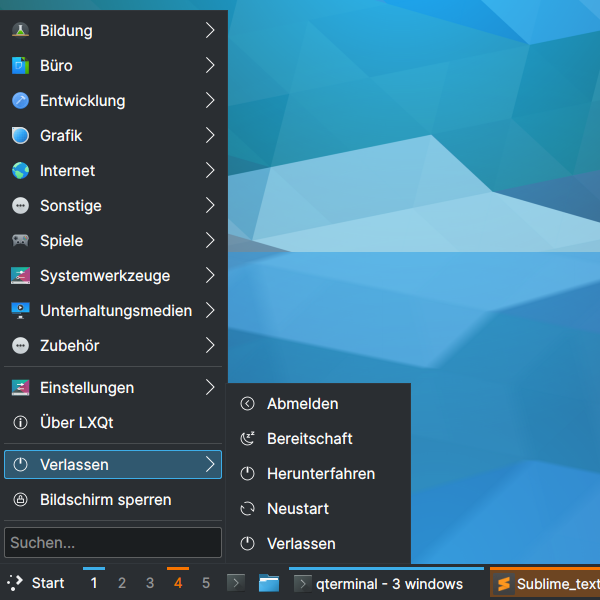600x600 pixels.
Task: Click the lock icon for Bildschirm sperren
Action: [x=20, y=500]
